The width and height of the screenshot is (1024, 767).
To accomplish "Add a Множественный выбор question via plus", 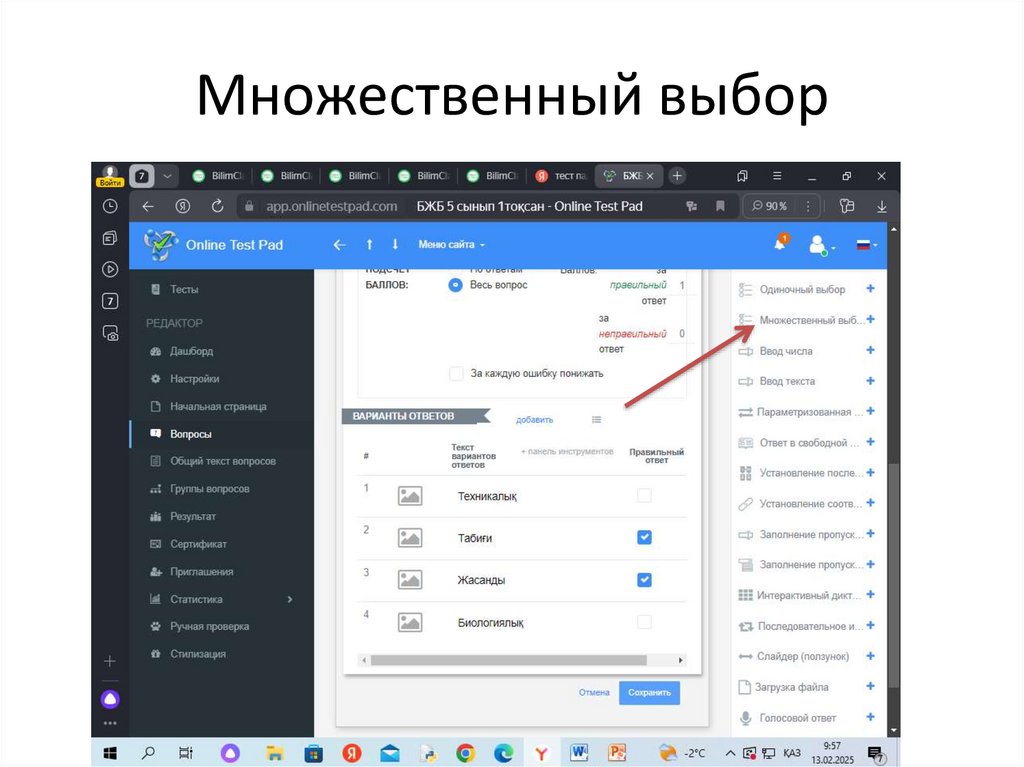I will coord(870,319).
